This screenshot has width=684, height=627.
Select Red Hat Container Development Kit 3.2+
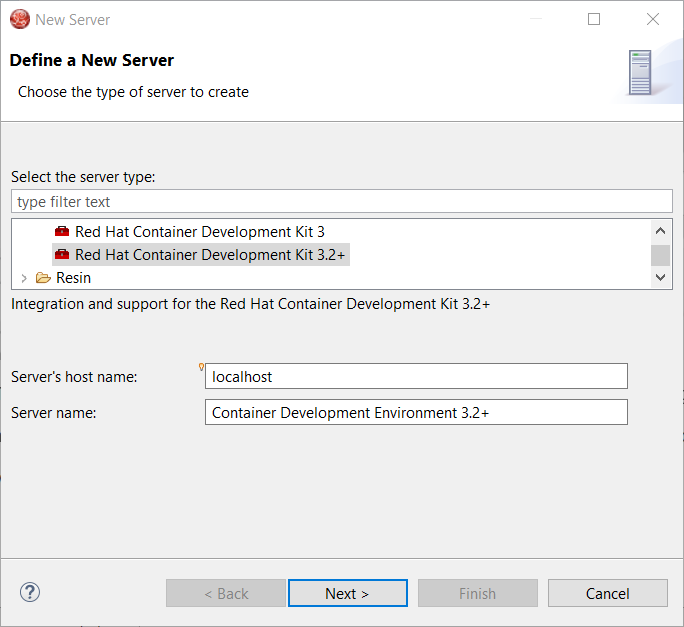(x=211, y=255)
